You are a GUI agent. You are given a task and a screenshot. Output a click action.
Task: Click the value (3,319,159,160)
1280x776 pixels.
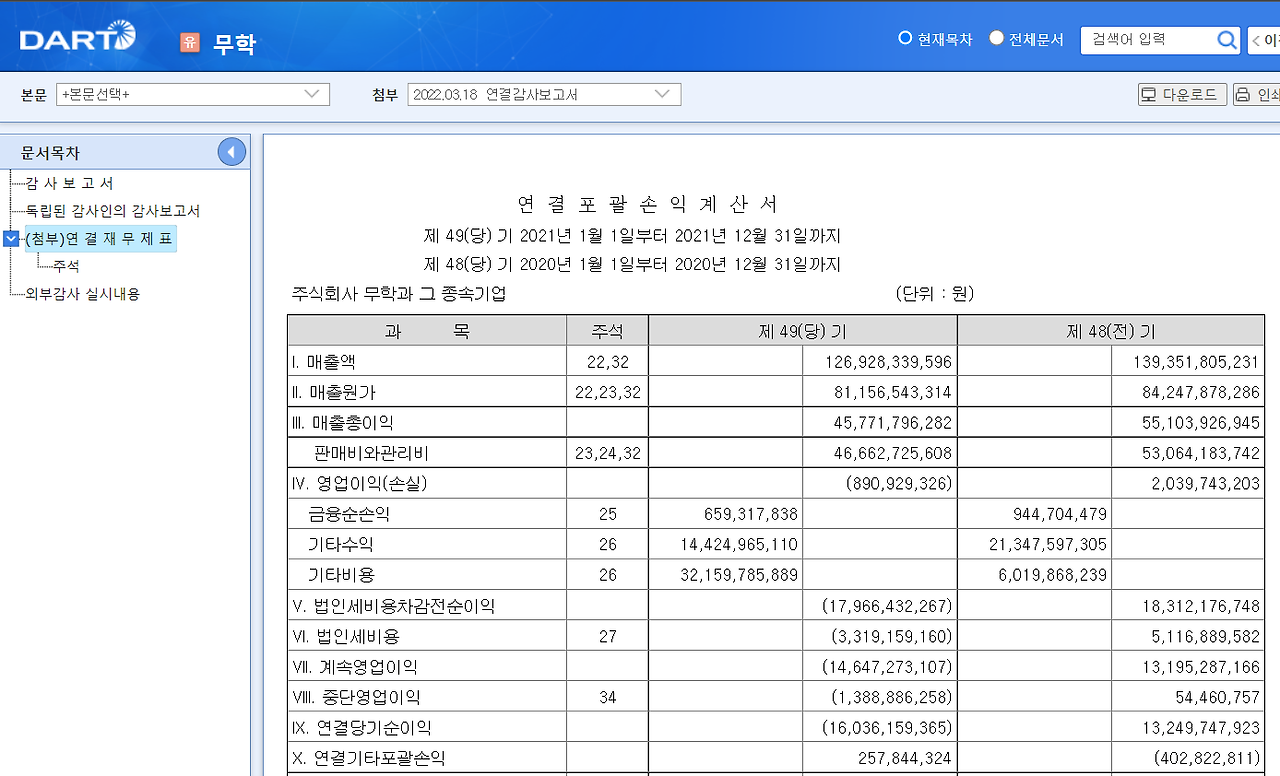pos(892,636)
